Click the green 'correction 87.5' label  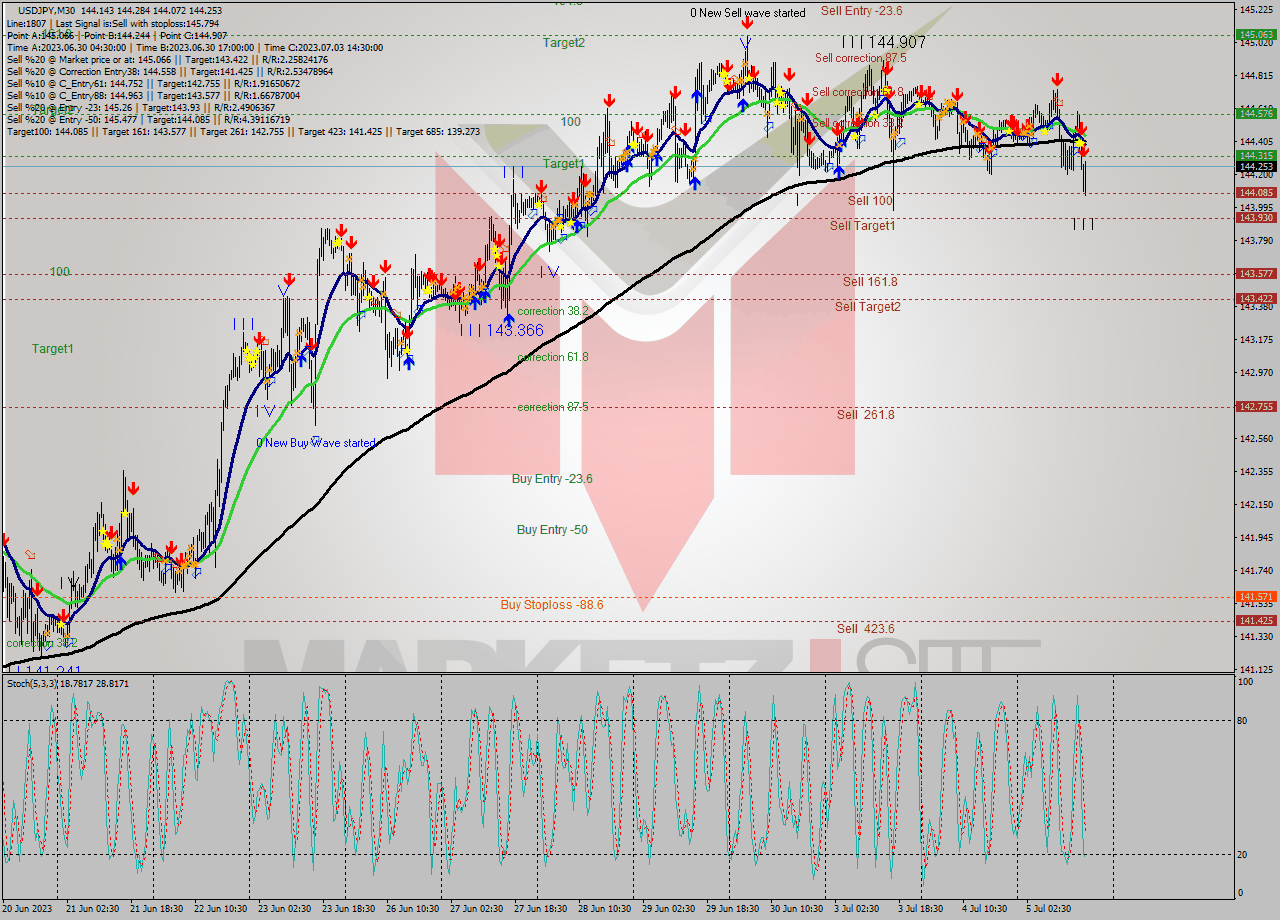(552, 407)
